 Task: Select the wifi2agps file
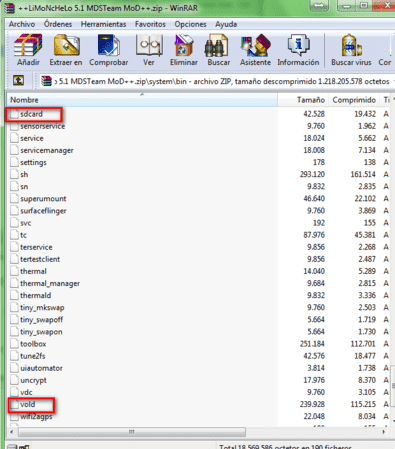[x=36, y=417]
